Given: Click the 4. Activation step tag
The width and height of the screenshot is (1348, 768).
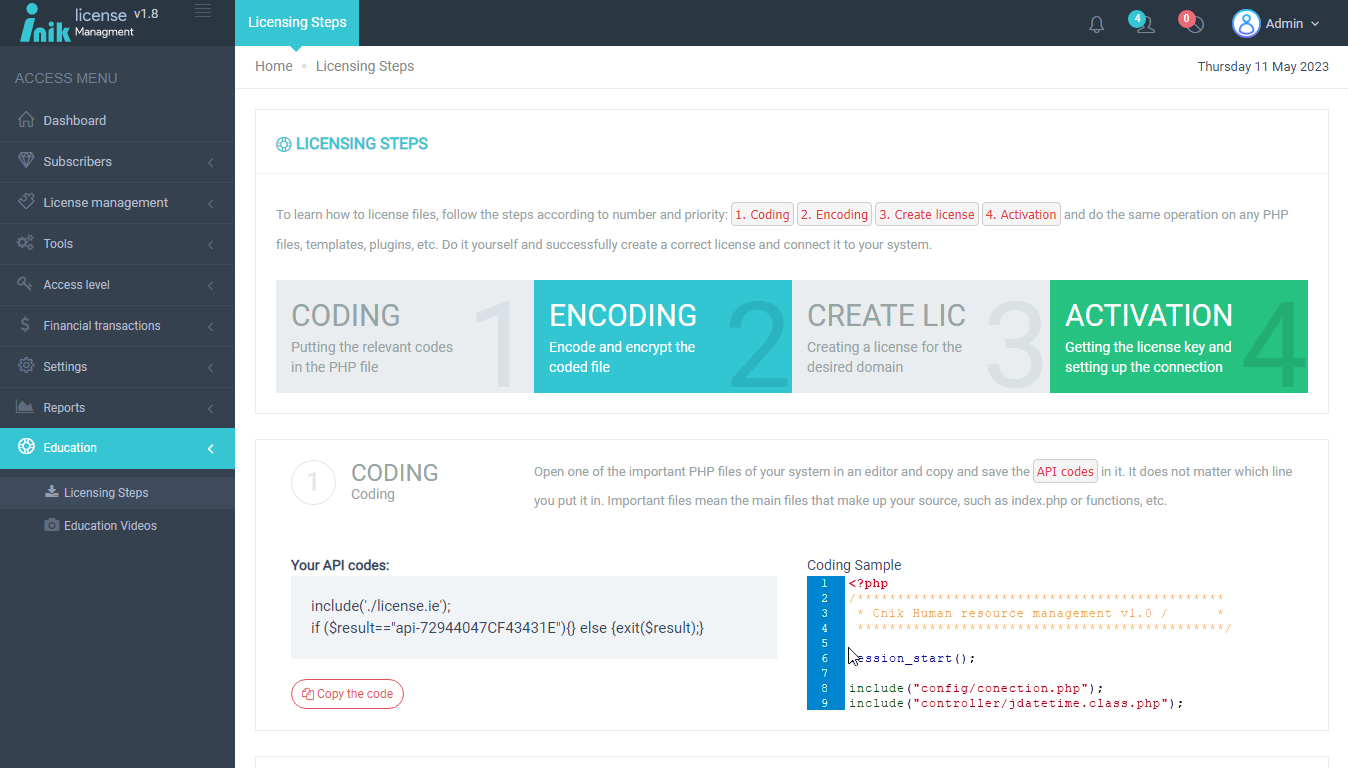Looking at the screenshot, I should click(1021, 214).
